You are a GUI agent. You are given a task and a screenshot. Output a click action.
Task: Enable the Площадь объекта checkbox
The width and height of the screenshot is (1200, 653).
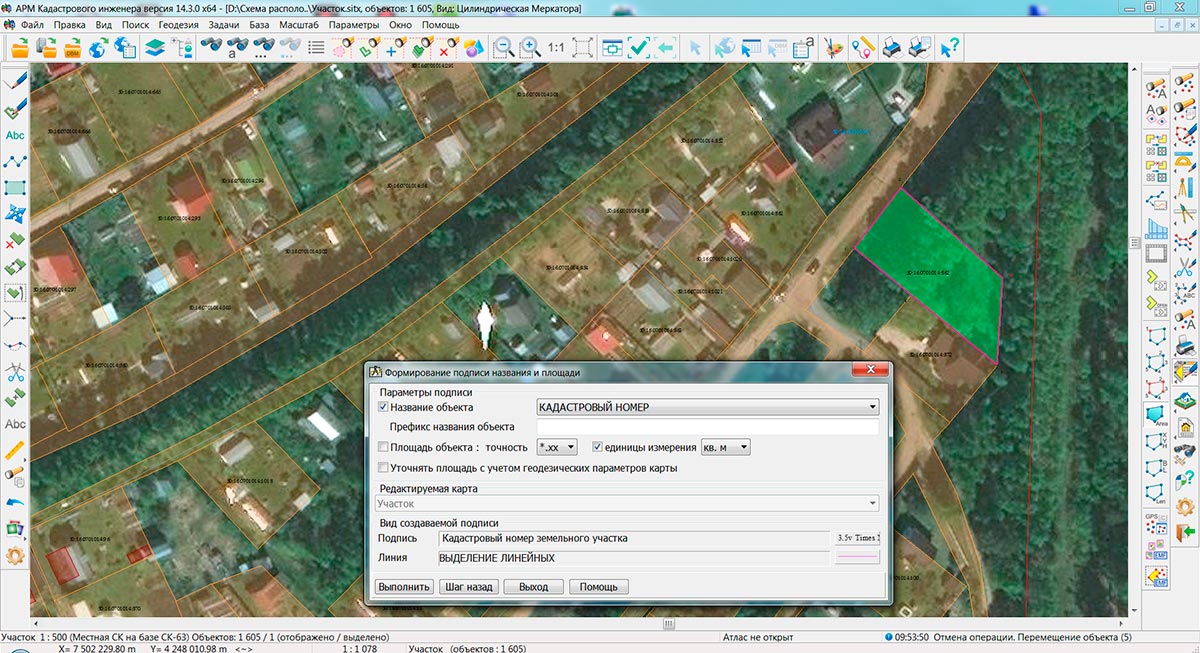383,448
